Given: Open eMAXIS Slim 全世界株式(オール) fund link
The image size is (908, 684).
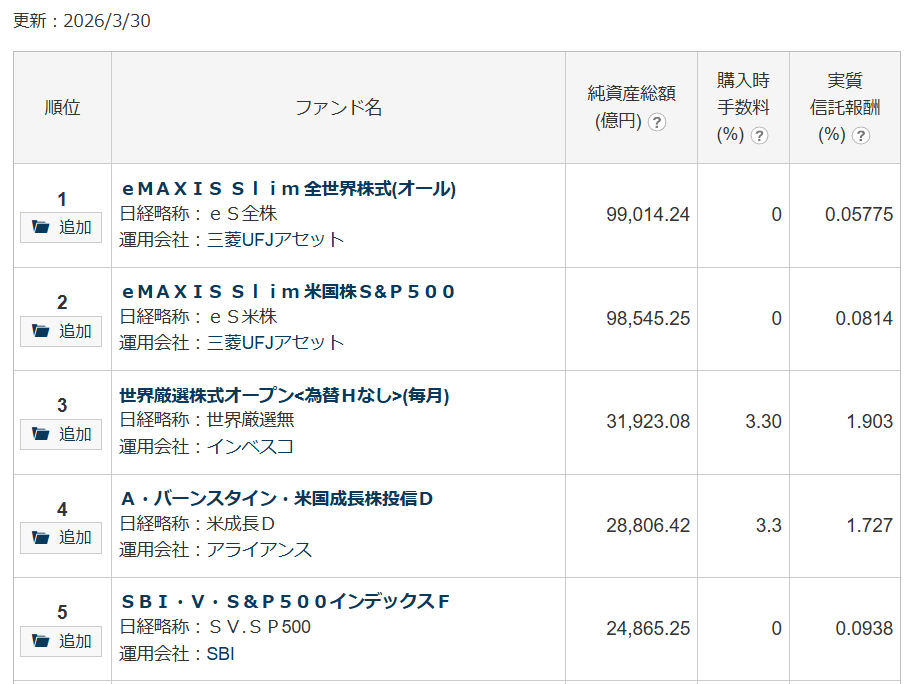Looking at the screenshot, I should click(x=288, y=188).
